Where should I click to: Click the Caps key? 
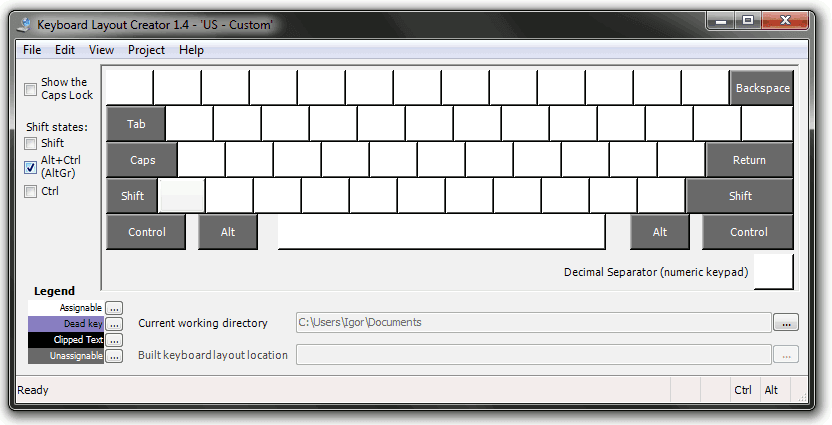[x=142, y=160]
